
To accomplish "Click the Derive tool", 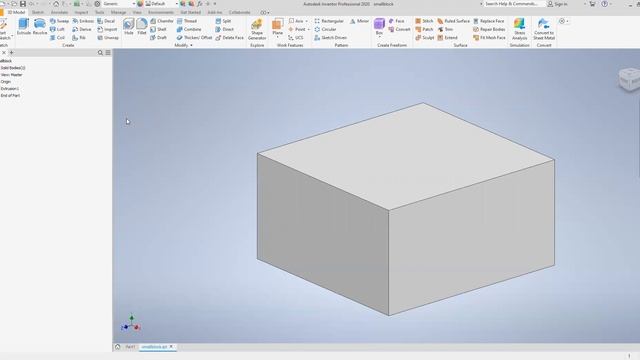I will coord(82,29).
